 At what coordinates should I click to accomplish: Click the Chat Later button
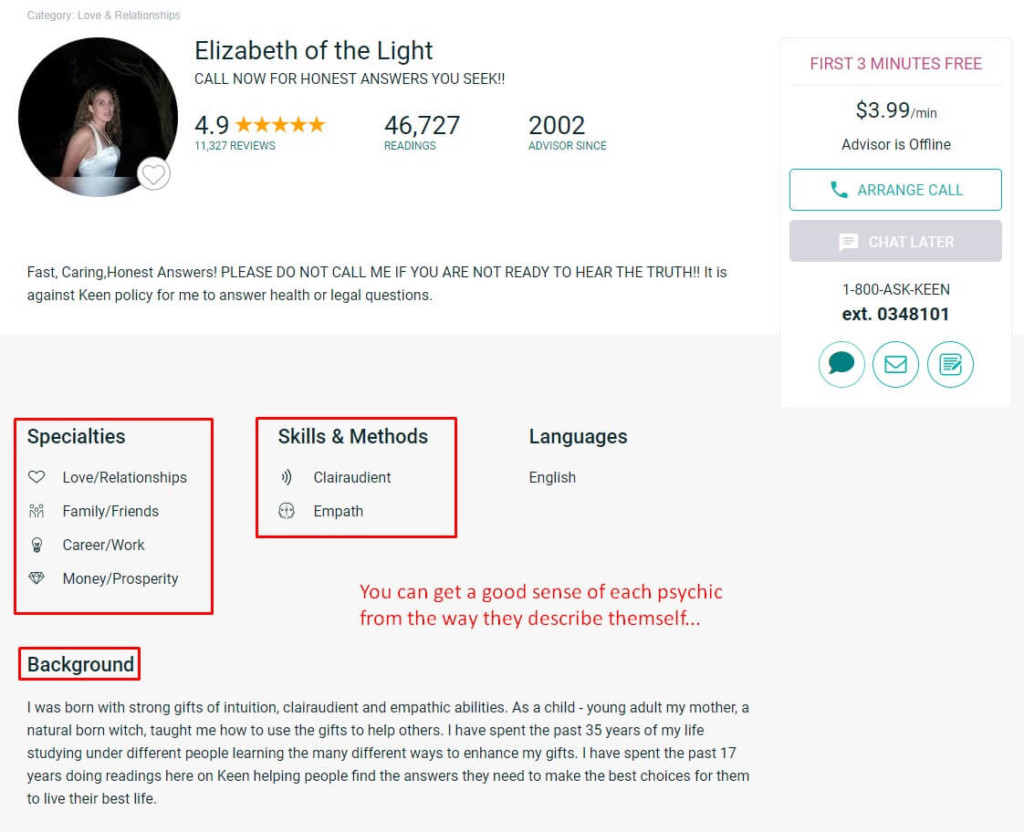coord(895,241)
